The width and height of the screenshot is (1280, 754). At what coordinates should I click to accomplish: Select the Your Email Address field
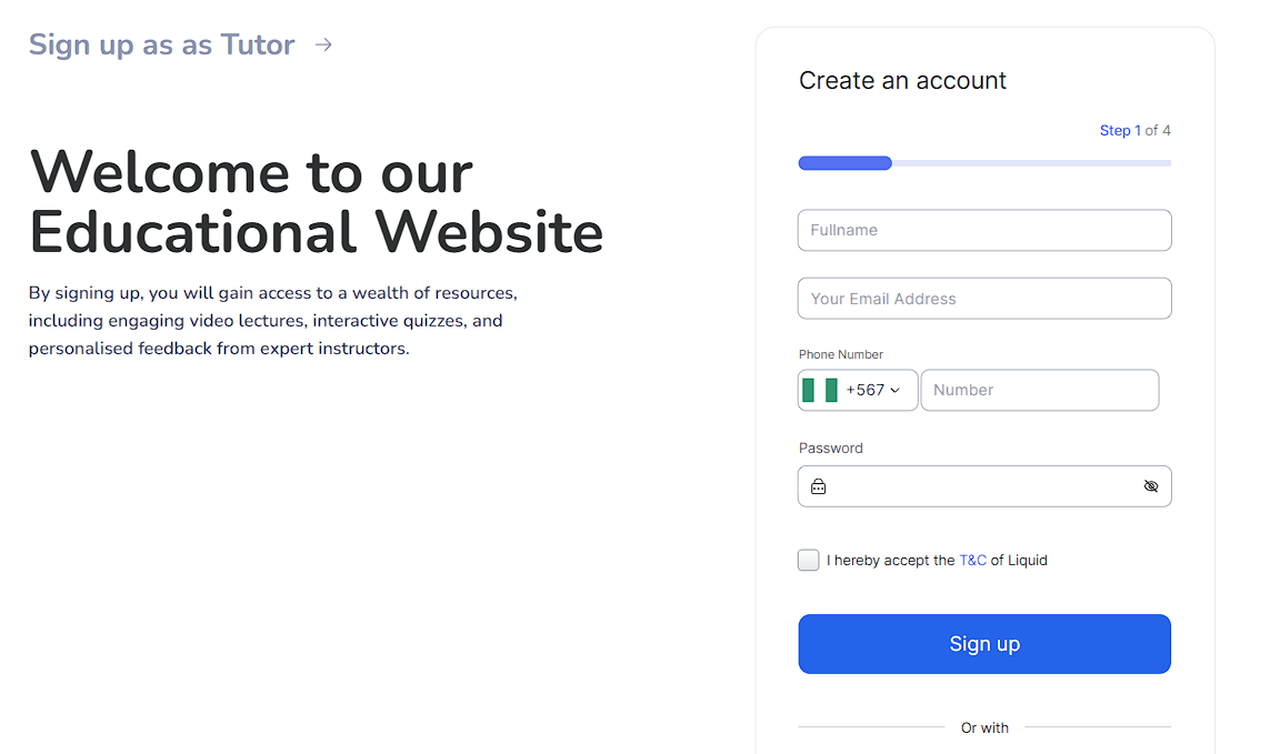(x=984, y=299)
